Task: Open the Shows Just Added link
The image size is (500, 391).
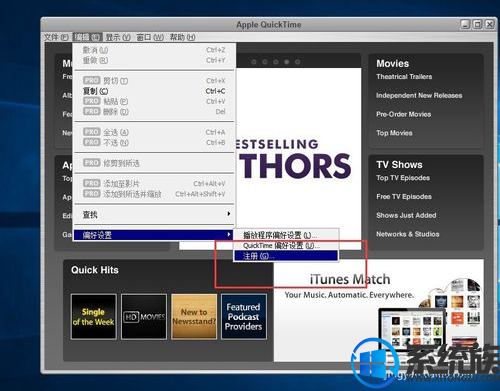Action: tap(406, 215)
